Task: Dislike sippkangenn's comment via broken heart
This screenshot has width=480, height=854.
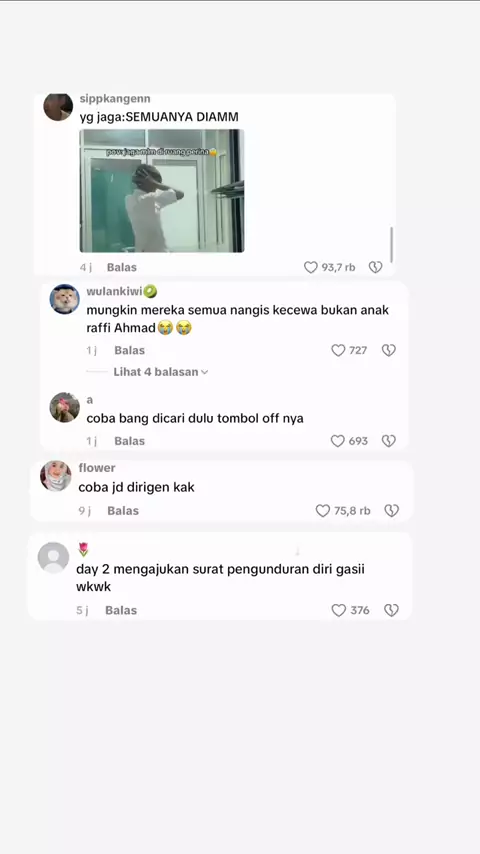Action: [x=375, y=267]
